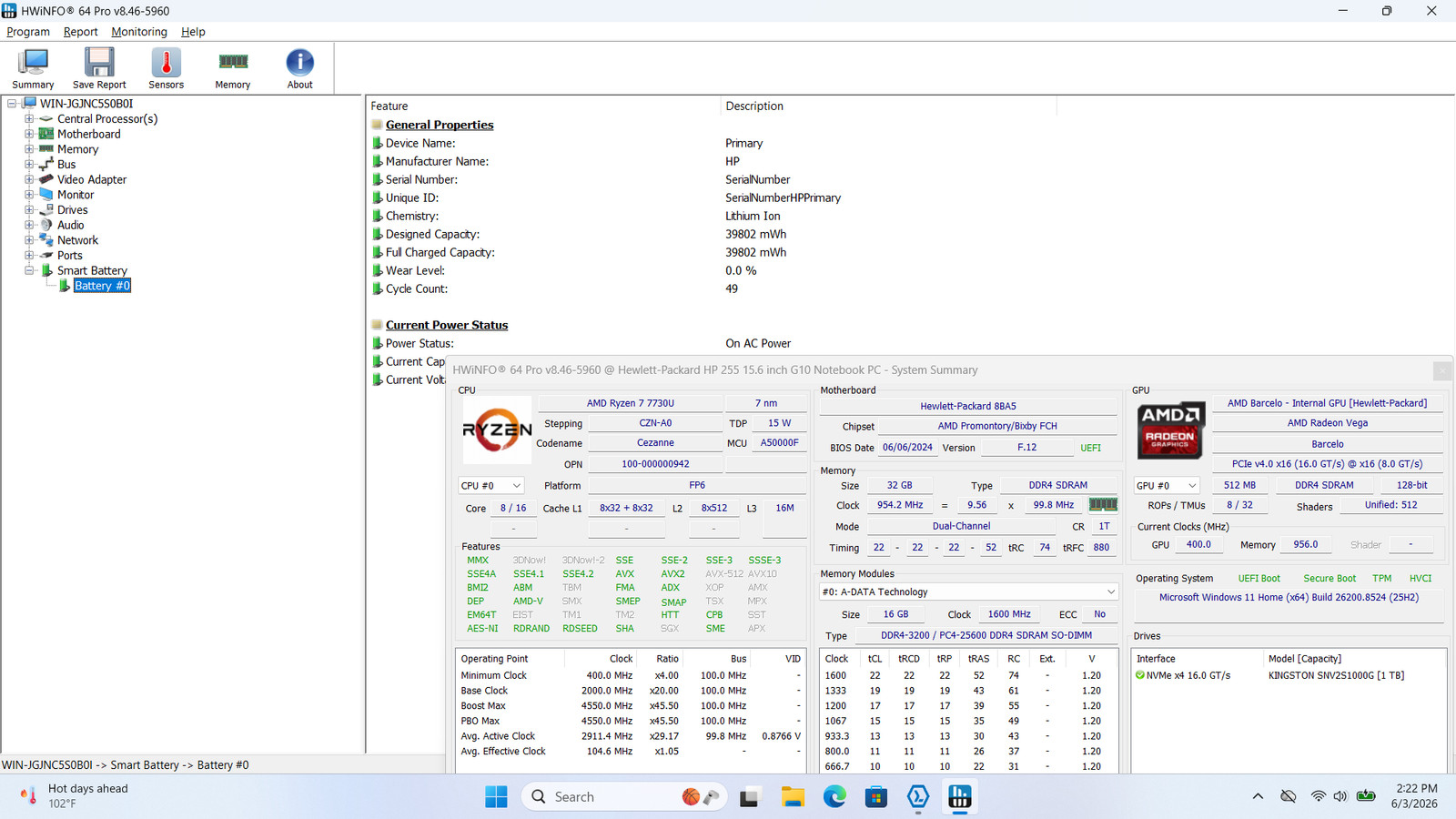
Task: Click the Audio speaker icon in tree
Action: (46, 225)
